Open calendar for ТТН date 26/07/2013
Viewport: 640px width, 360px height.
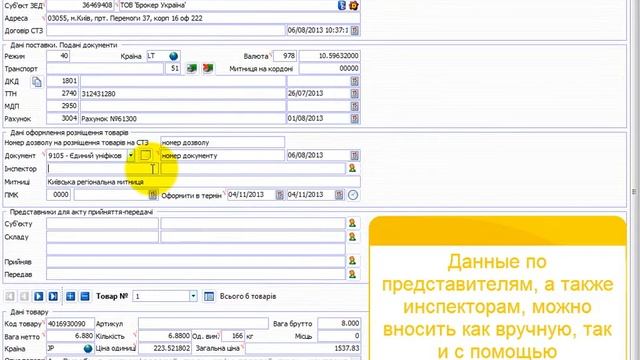click(x=355, y=94)
